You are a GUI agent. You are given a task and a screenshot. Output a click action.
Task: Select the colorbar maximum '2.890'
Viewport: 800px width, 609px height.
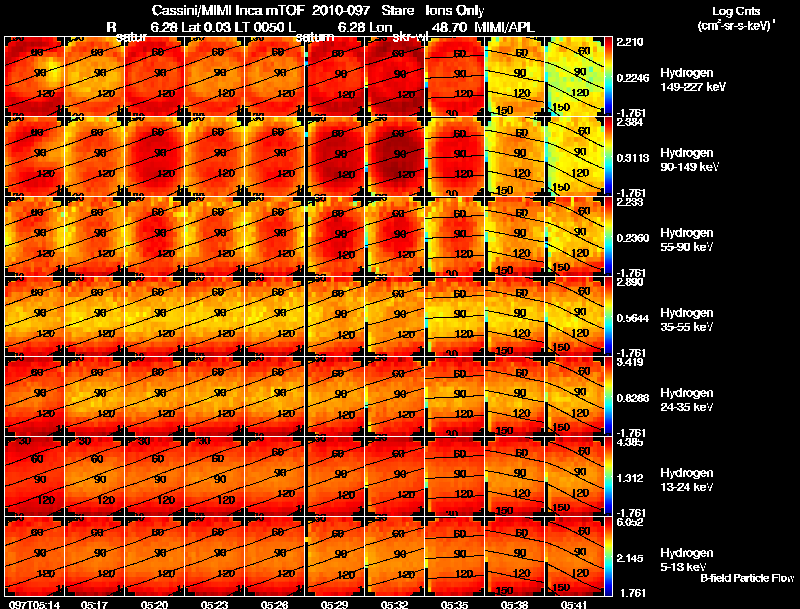click(630, 282)
